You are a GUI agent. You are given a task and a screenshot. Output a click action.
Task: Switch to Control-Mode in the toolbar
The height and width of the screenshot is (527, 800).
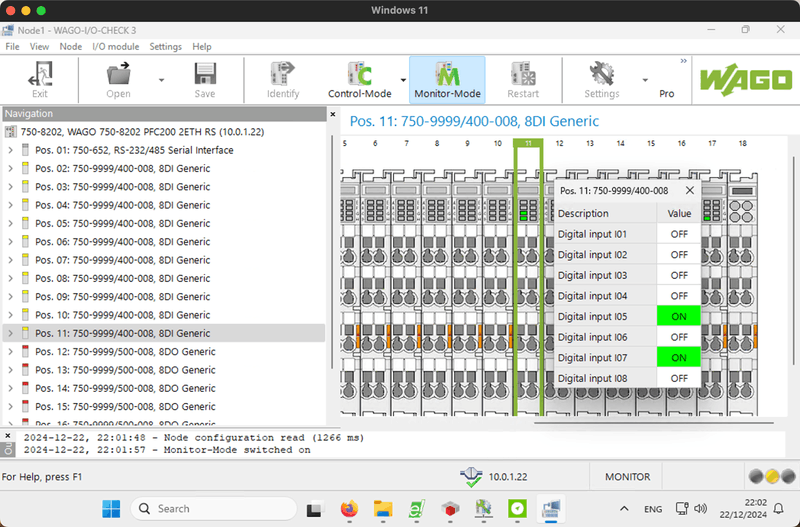(x=360, y=80)
